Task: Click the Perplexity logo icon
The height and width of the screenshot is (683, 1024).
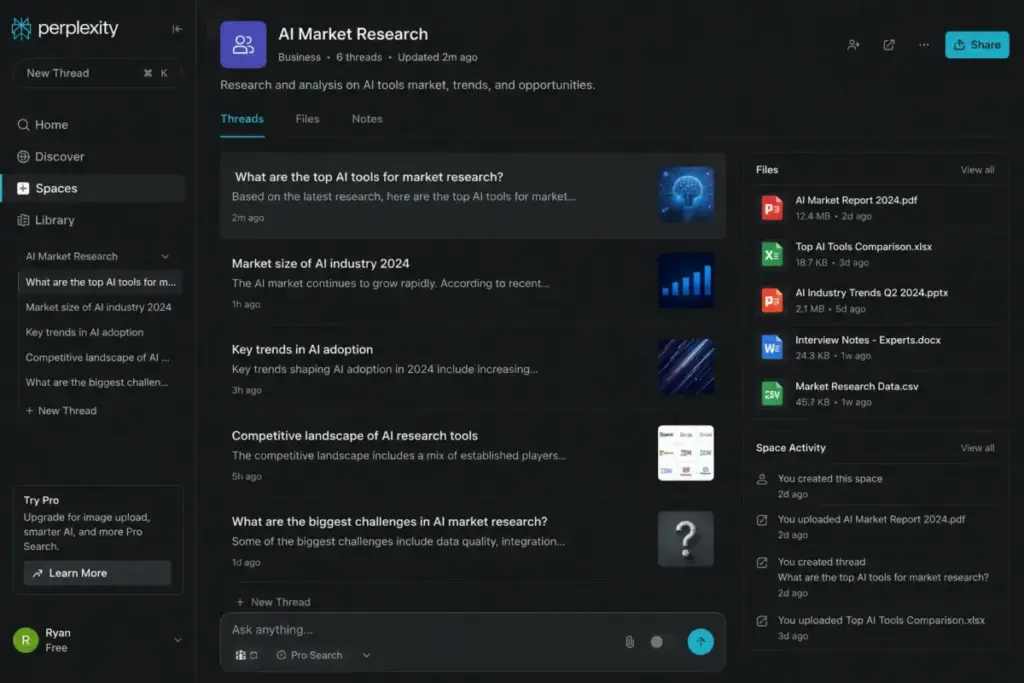Action: [21, 28]
